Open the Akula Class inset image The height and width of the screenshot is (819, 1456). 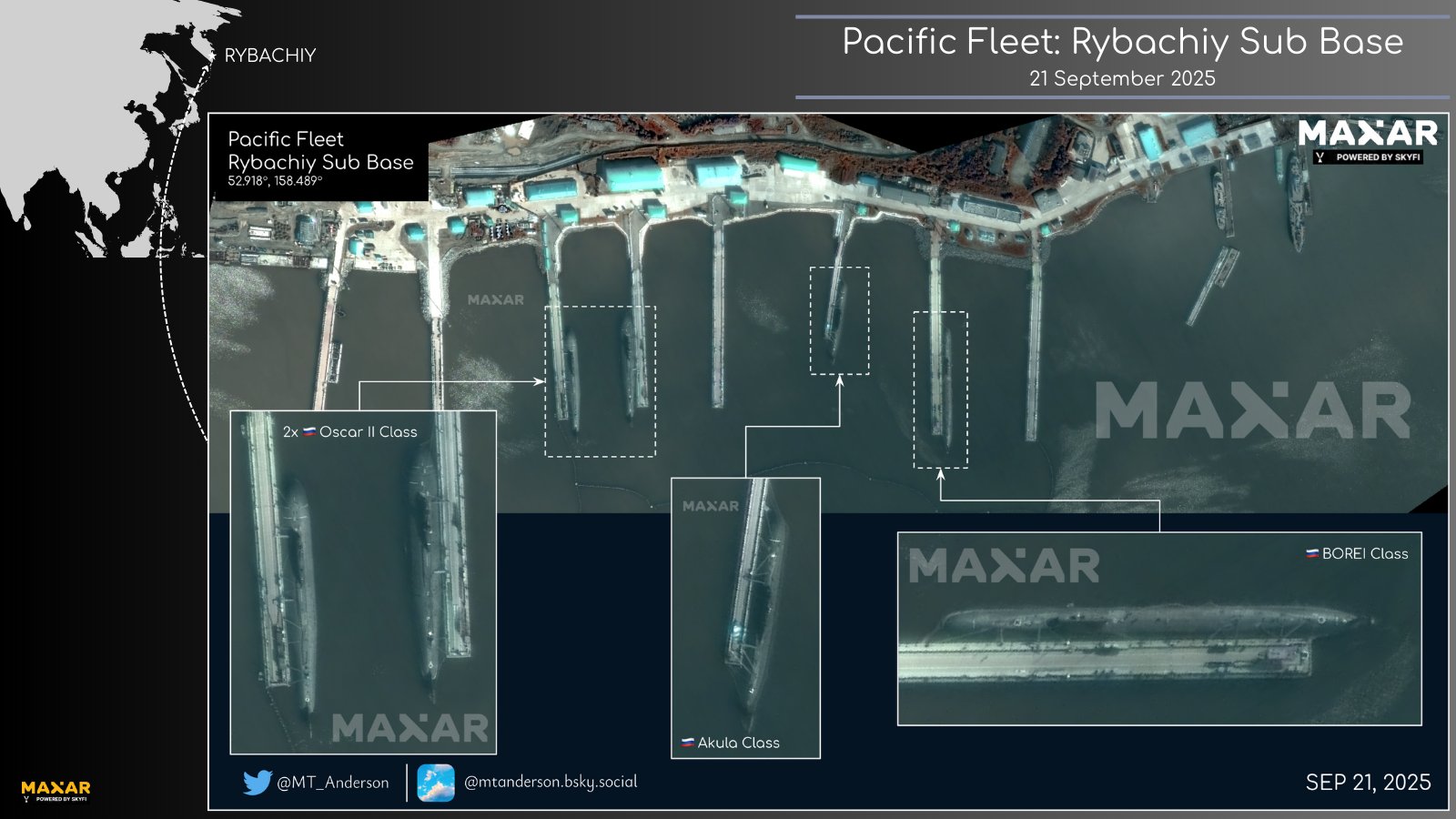(x=745, y=618)
